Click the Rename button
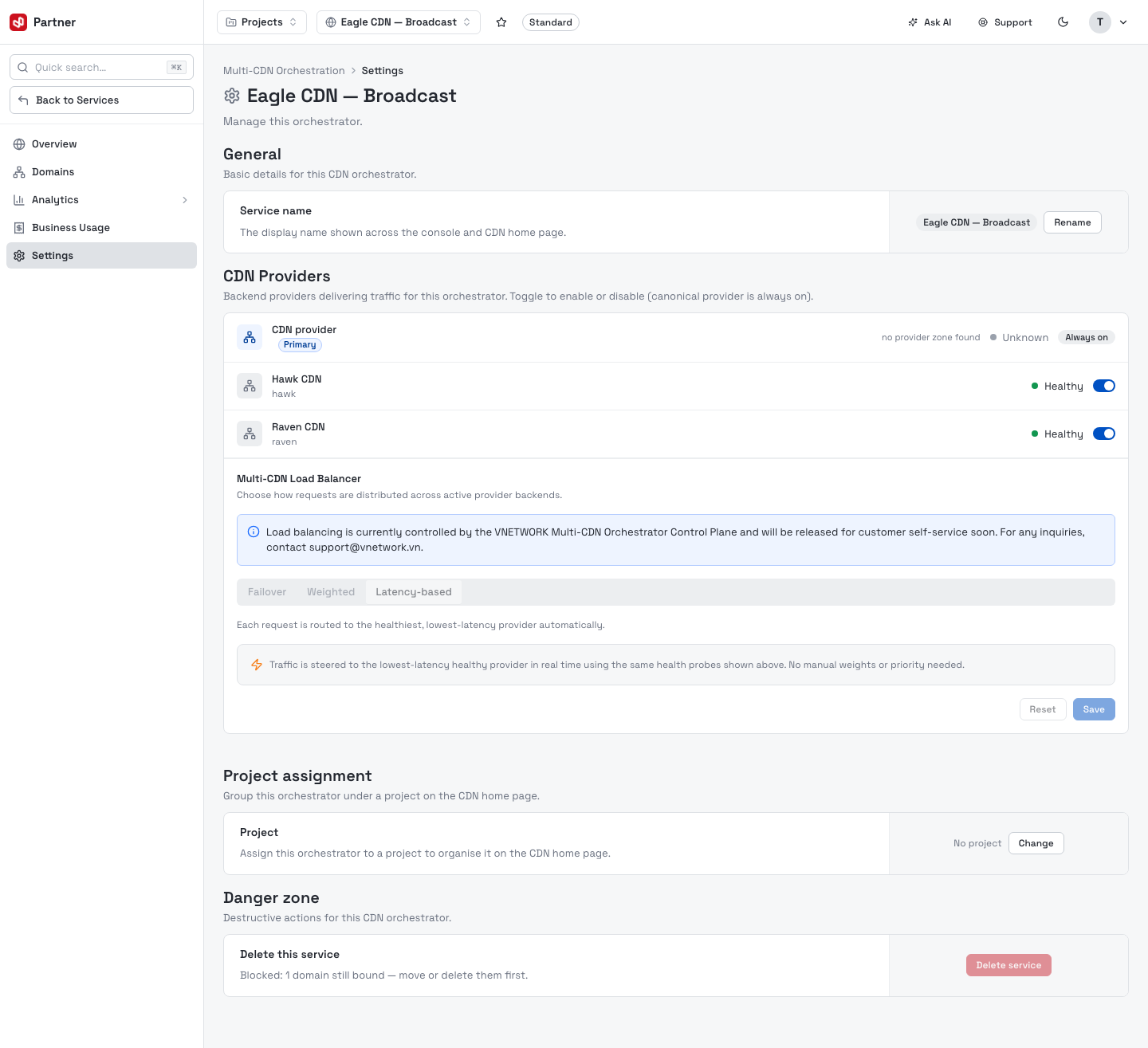 point(1072,222)
